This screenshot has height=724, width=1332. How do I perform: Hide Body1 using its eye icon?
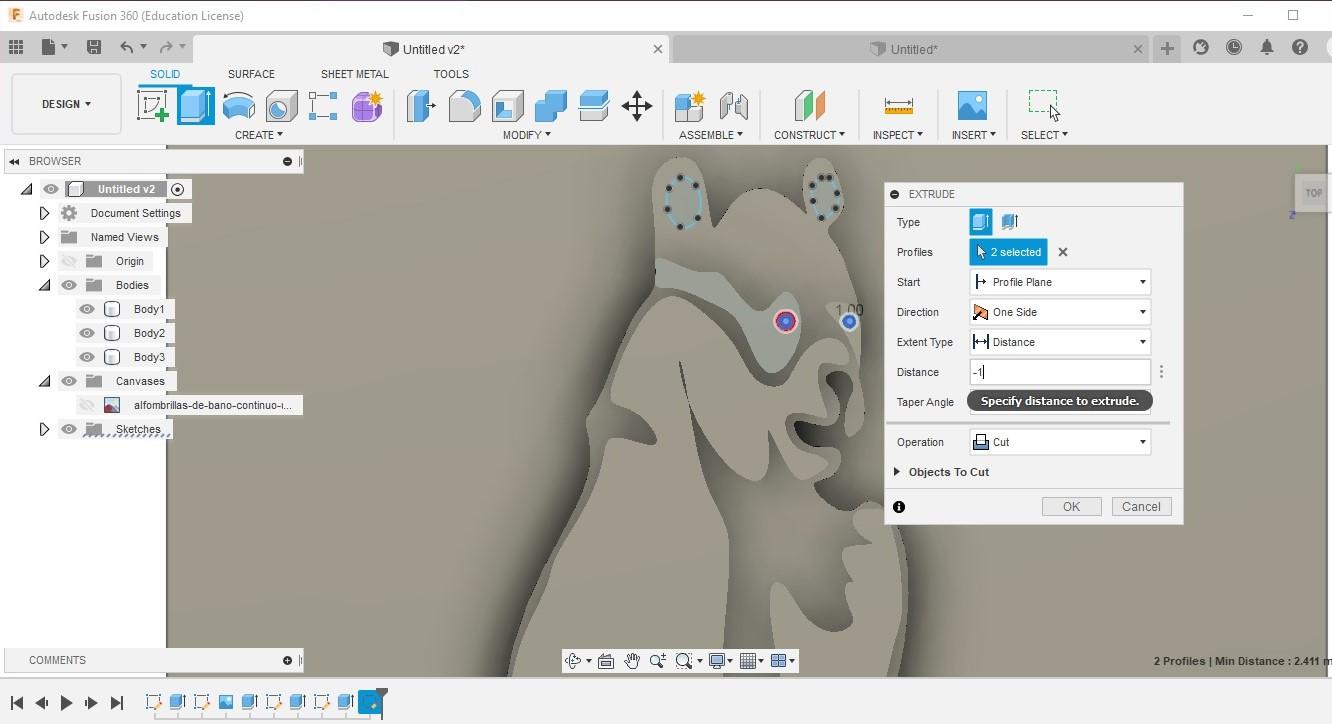[87, 309]
